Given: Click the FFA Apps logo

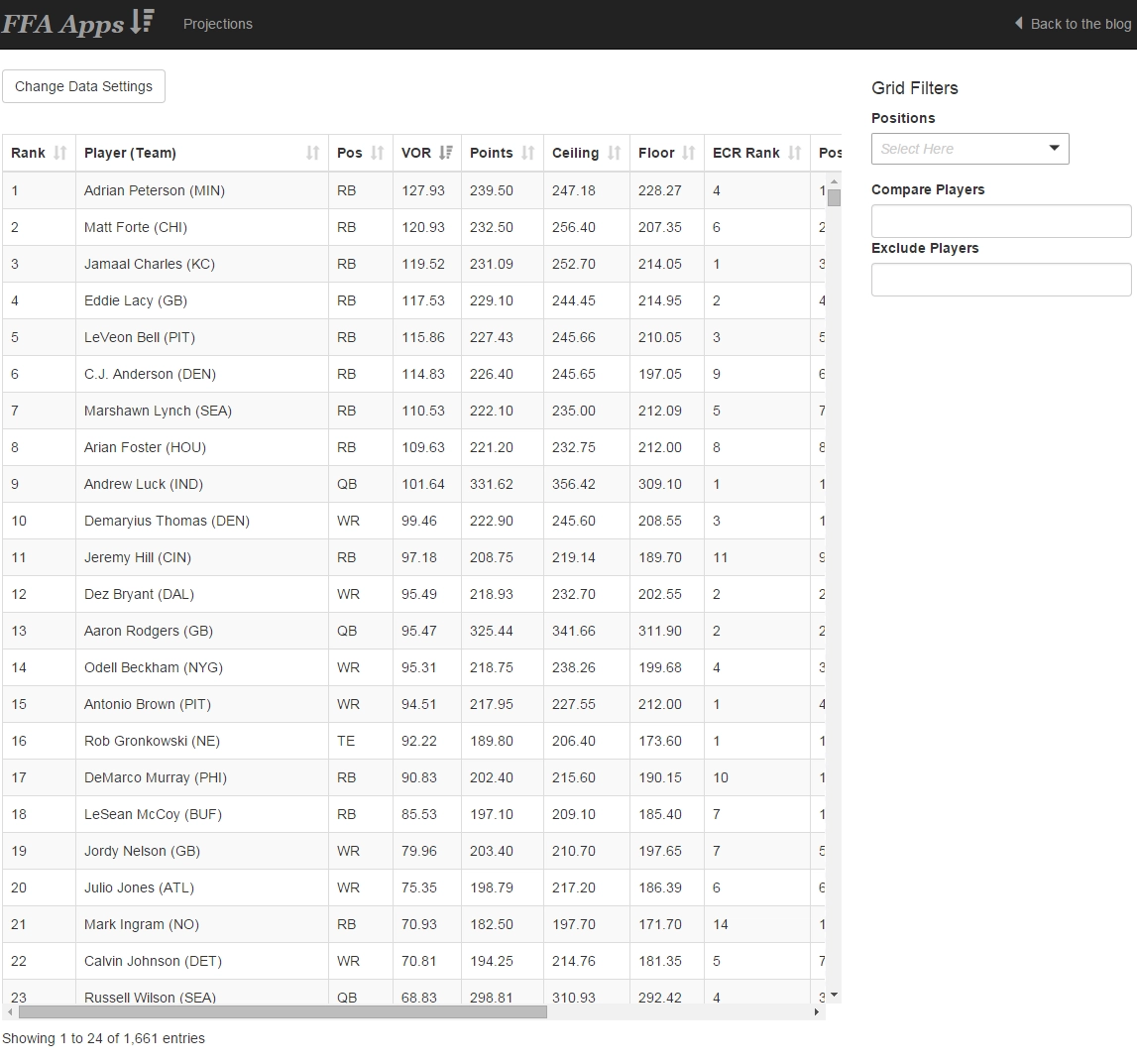Looking at the screenshot, I should coord(77,24).
